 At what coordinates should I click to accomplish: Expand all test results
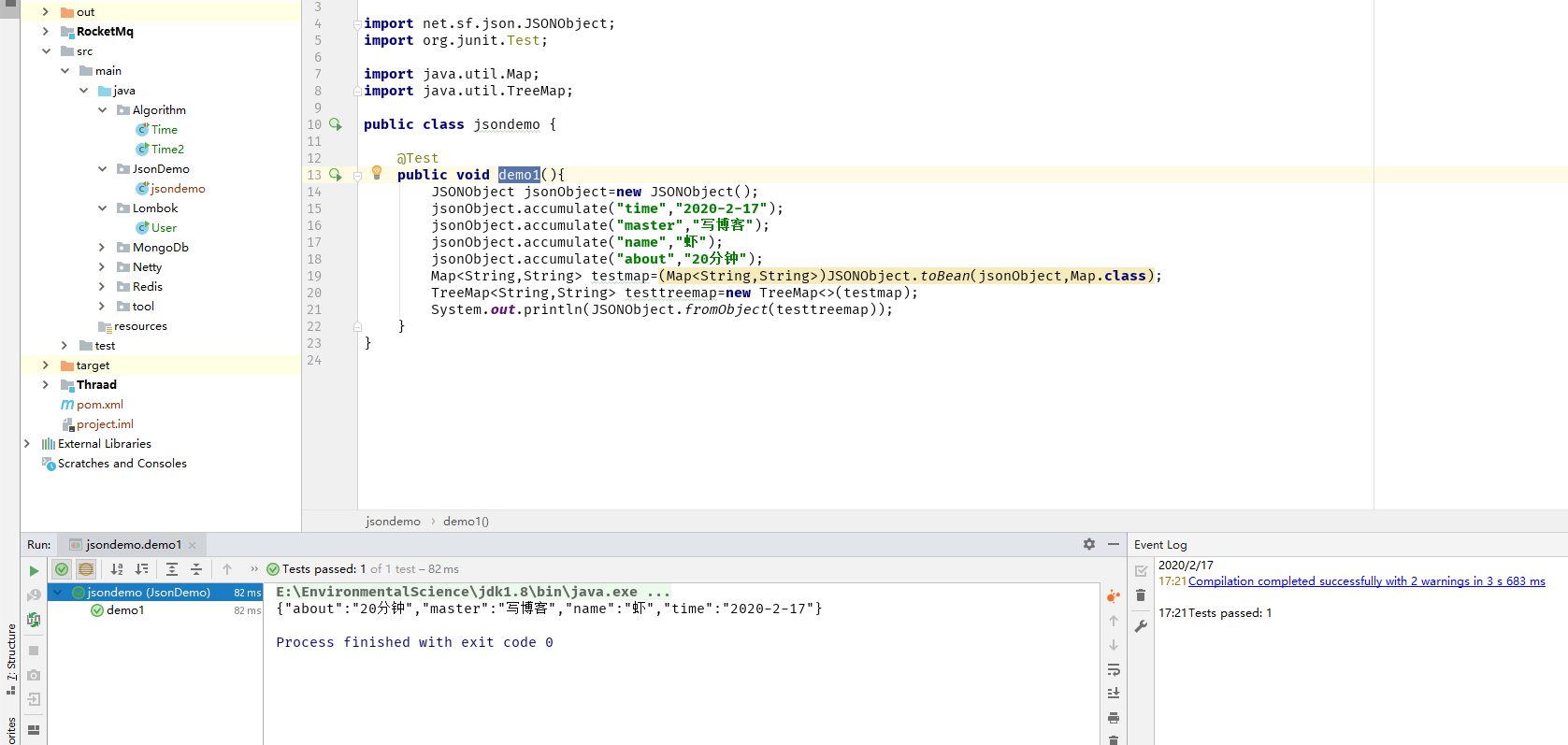[172, 569]
